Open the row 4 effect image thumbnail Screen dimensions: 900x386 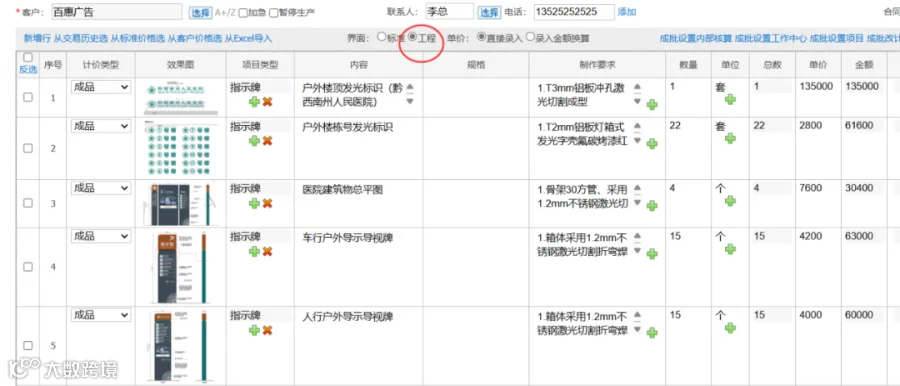coord(180,267)
